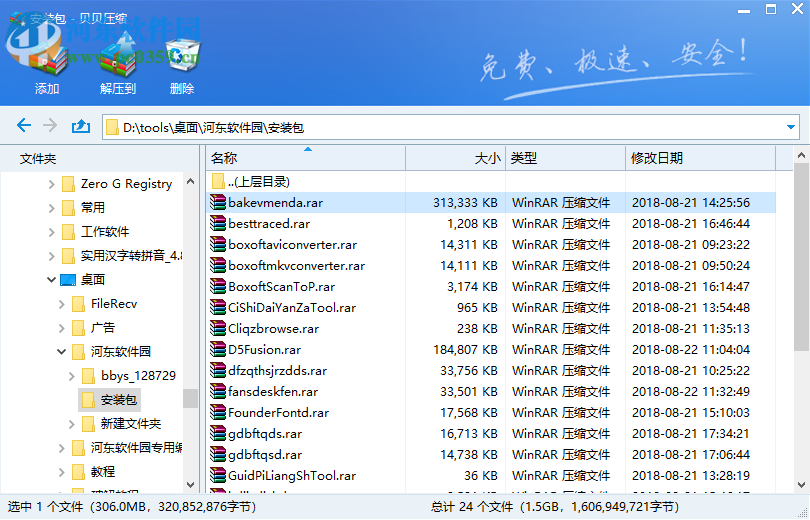Image resolution: width=810 pixels, height=520 pixels.
Task: Click folder tree scrollbar down arrow
Action: [190, 485]
